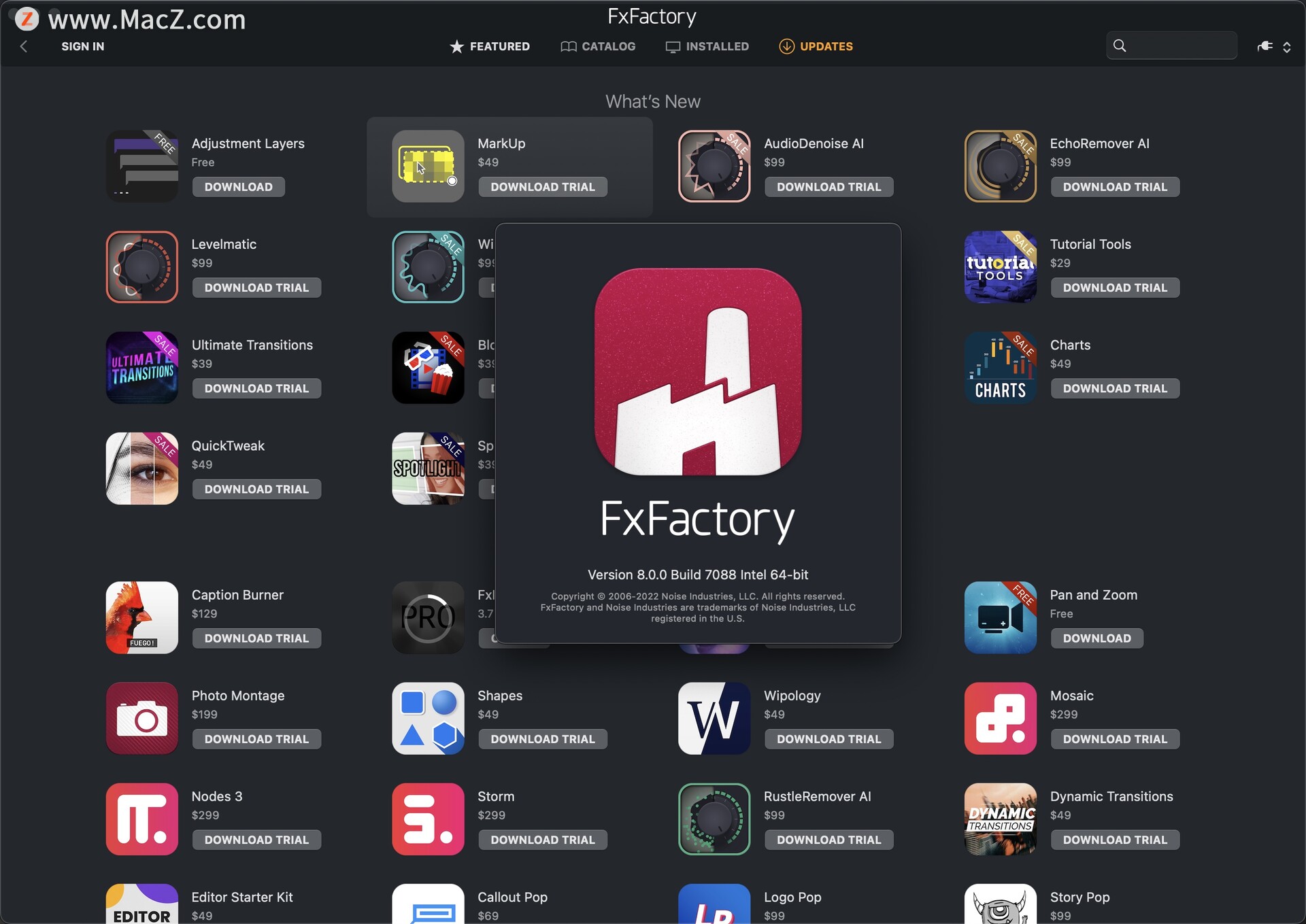
Task: Switch to the Installed tab
Action: [x=707, y=46]
